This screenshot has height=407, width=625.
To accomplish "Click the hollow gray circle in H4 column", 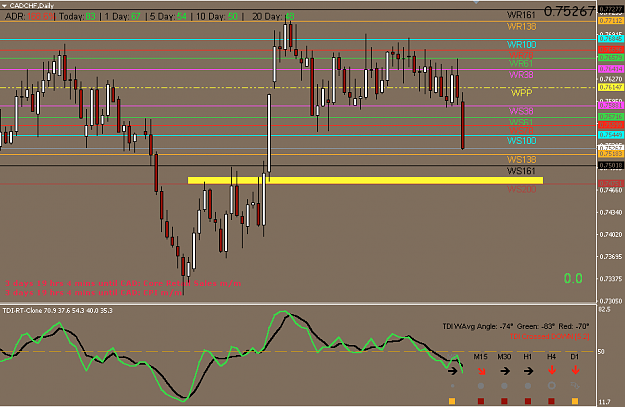I will (552, 386).
